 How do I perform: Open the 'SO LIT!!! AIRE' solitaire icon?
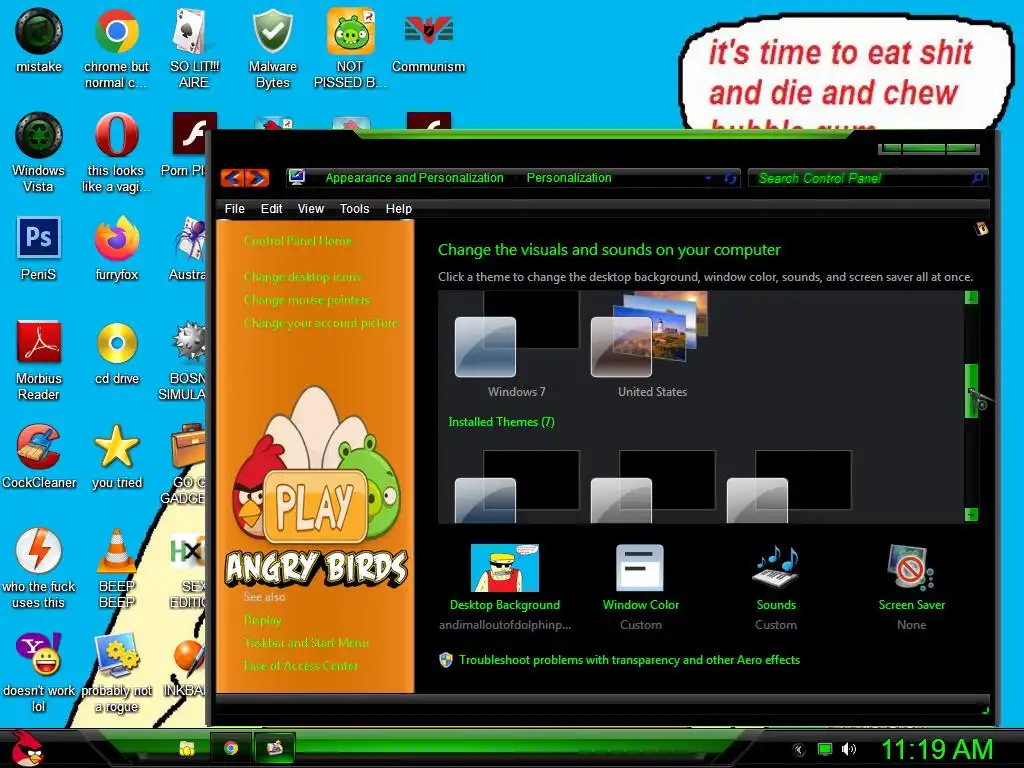click(x=194, y=48)
